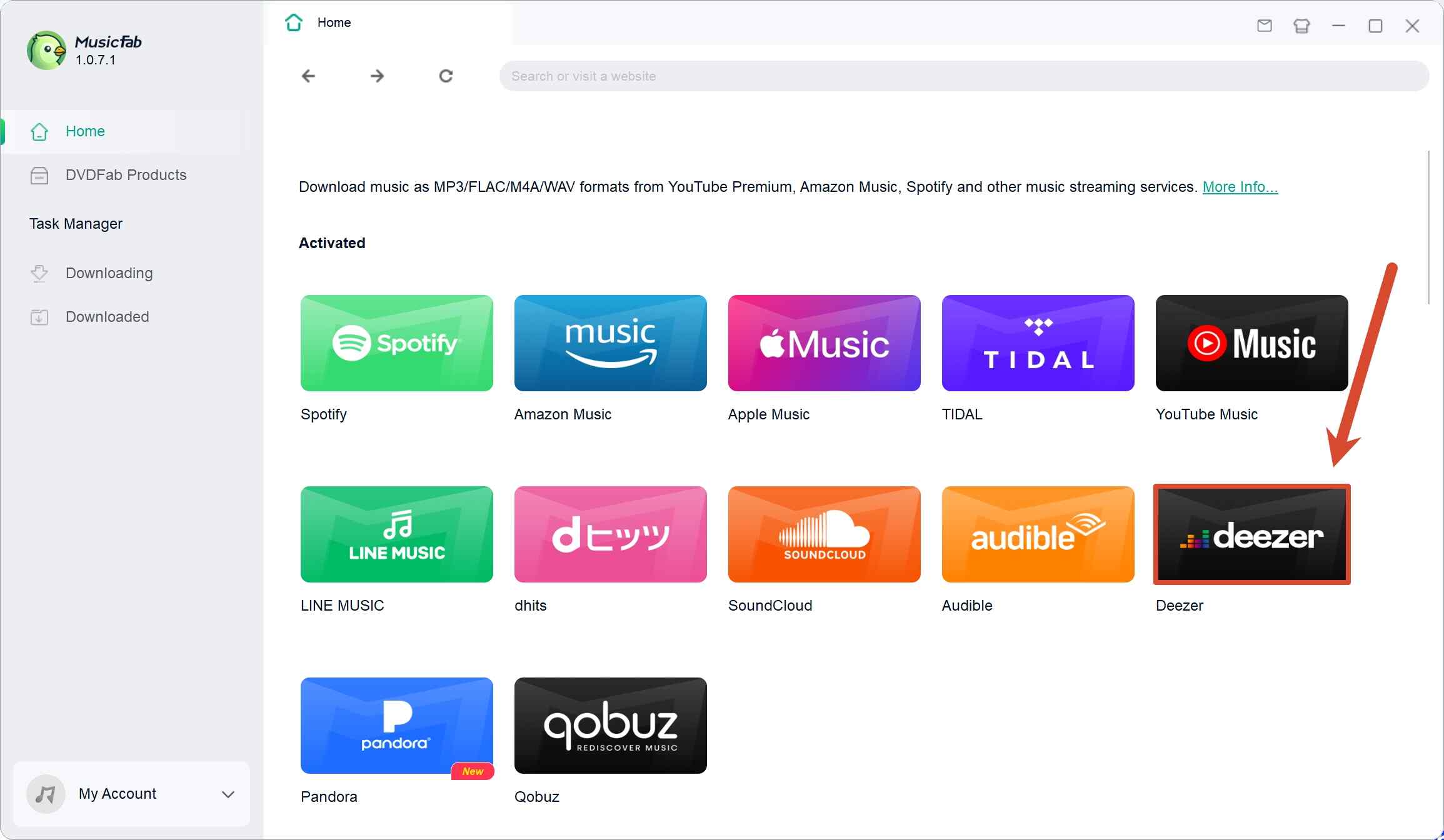
Task: Click the Audible label text
Action: pyautogui.click(x=967, y=606)
